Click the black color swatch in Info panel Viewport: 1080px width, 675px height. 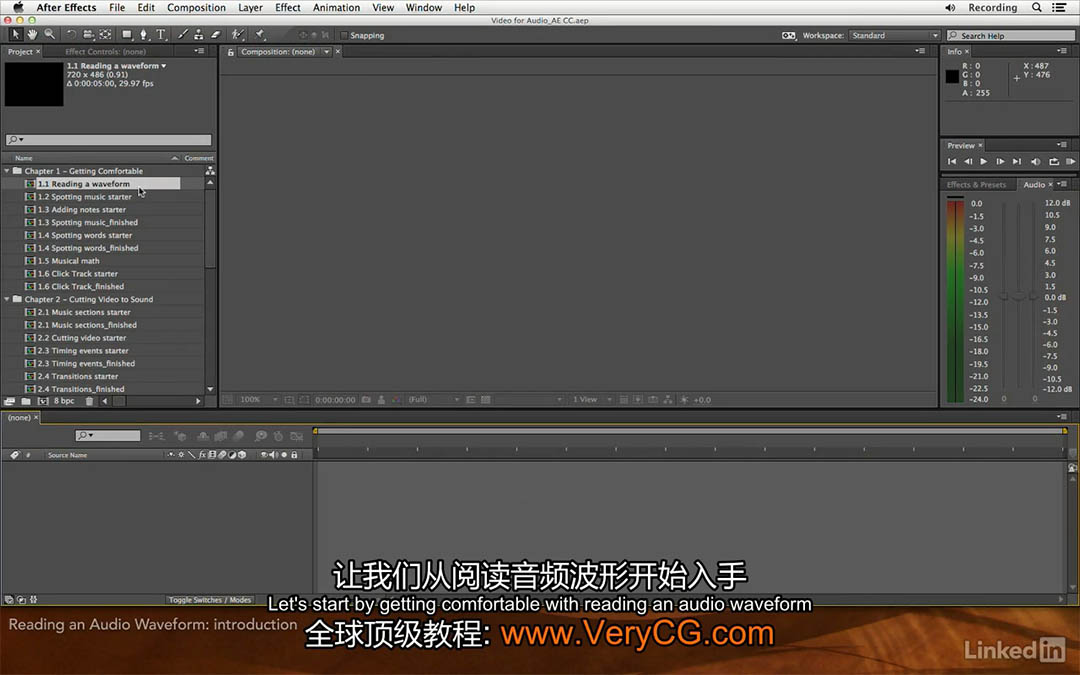(x=953, y=76)
